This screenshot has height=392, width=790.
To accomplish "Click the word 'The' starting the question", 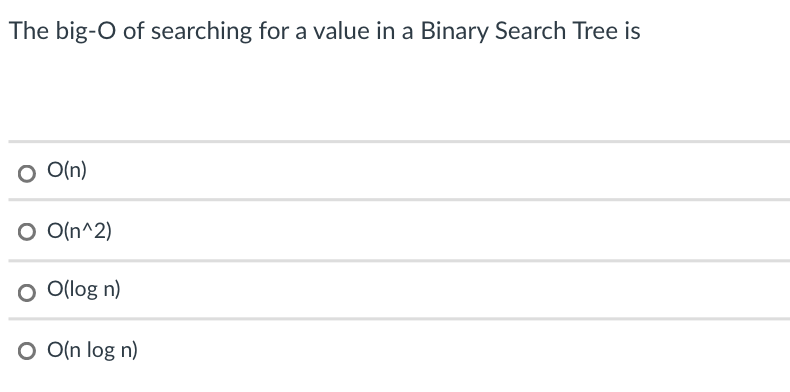I will tap(29, 30).
